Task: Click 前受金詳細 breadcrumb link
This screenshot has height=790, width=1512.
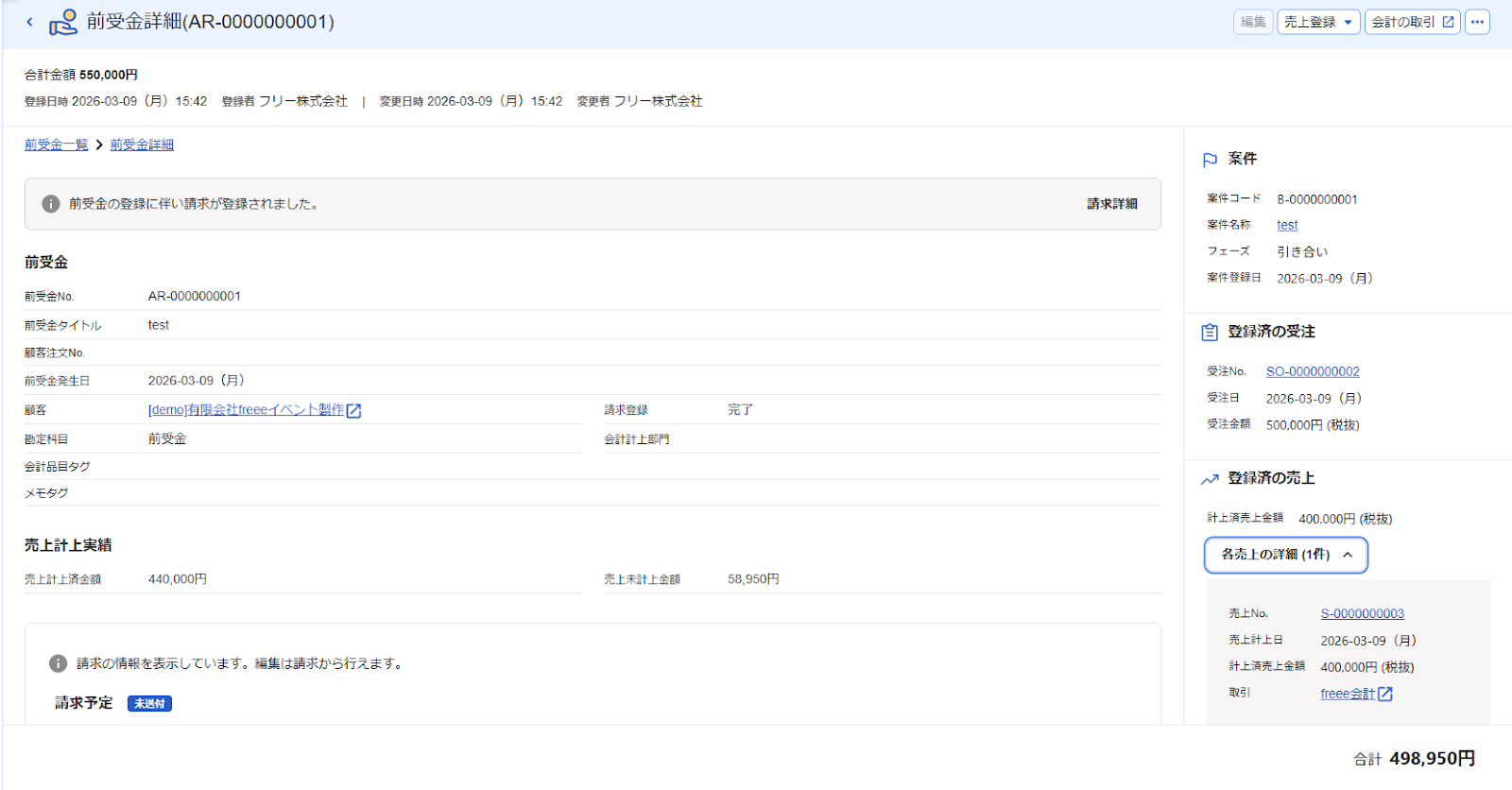Action: pos(142,145)
